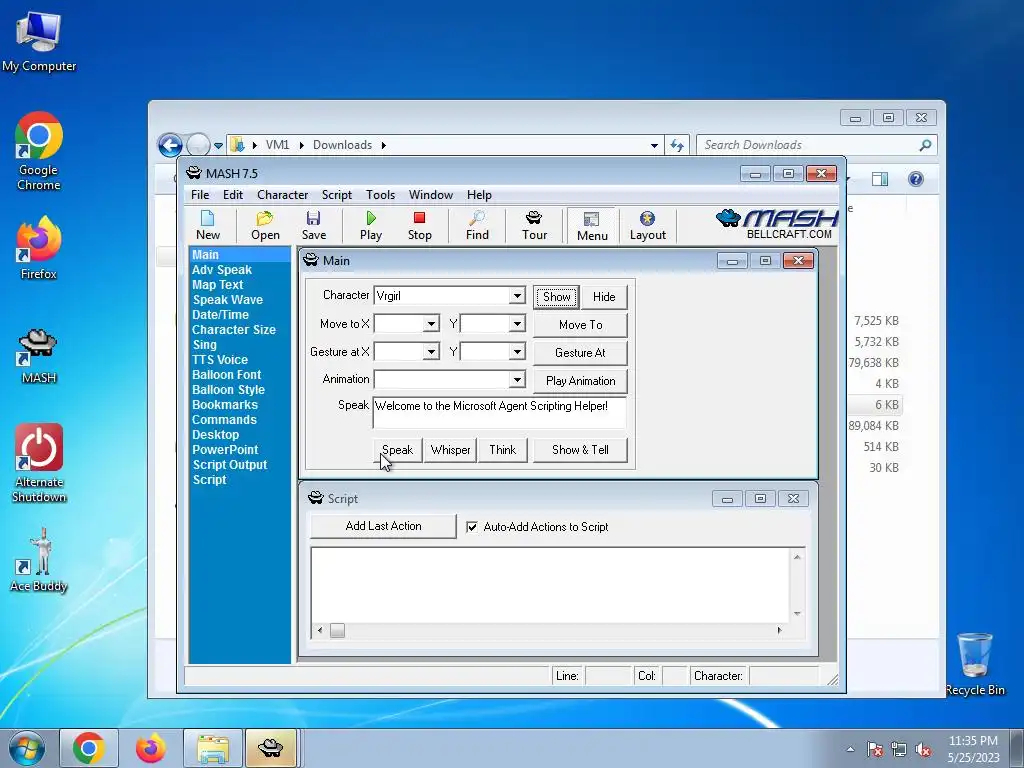
Task: Click Add Last Action button
Action: pyautogui.click(x=383, y=526)
